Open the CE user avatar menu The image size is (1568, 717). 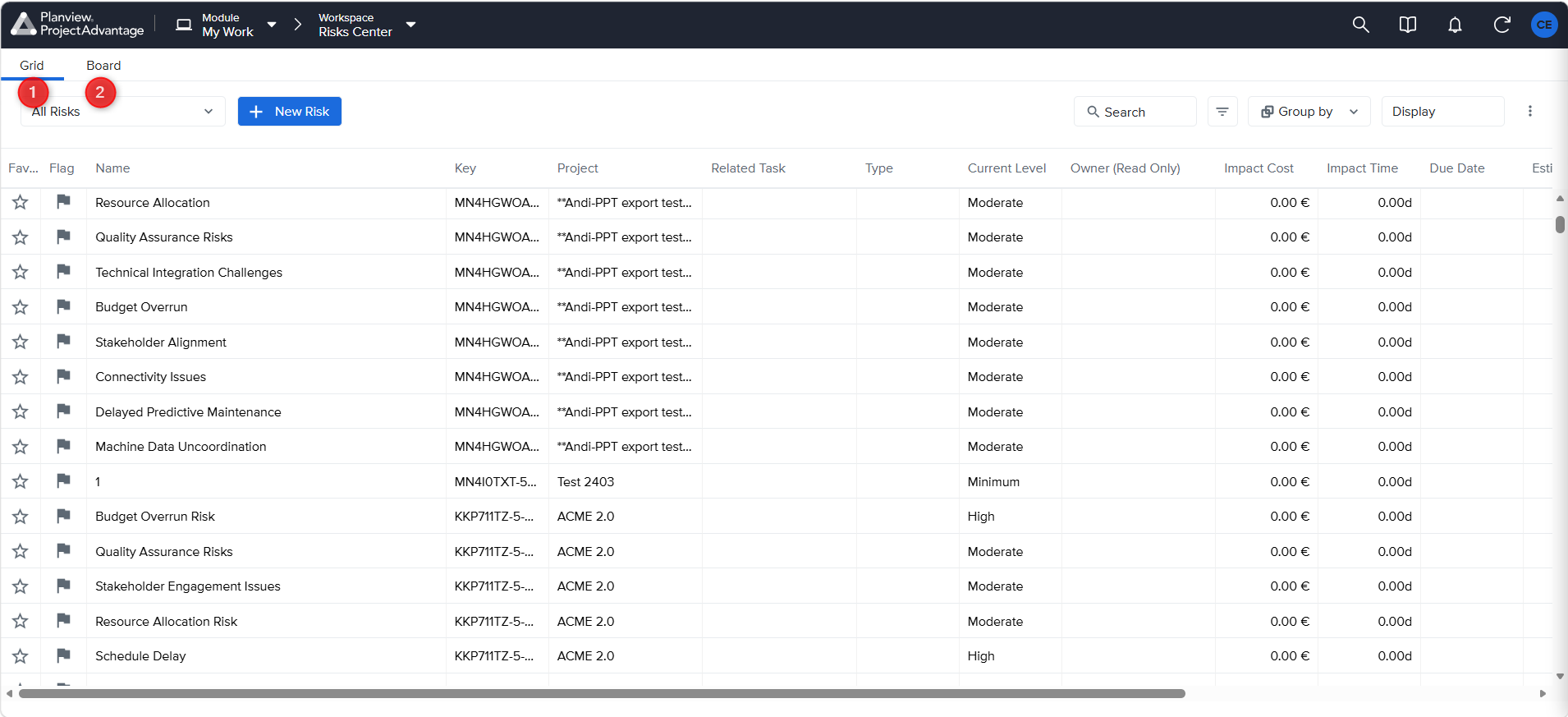1544,25
